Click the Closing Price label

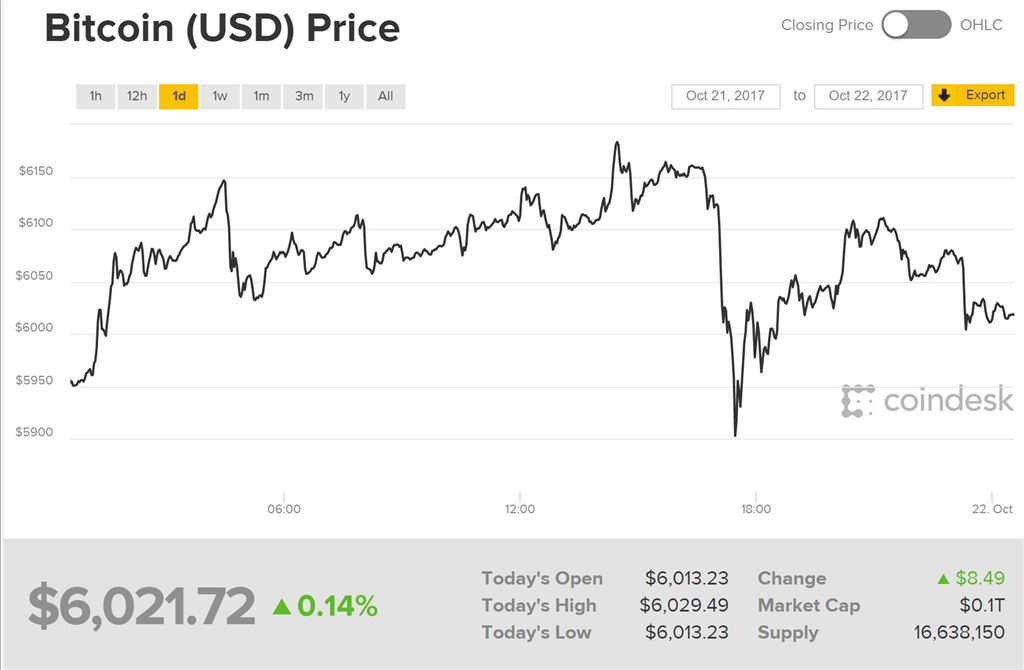(x=826, y=25)
